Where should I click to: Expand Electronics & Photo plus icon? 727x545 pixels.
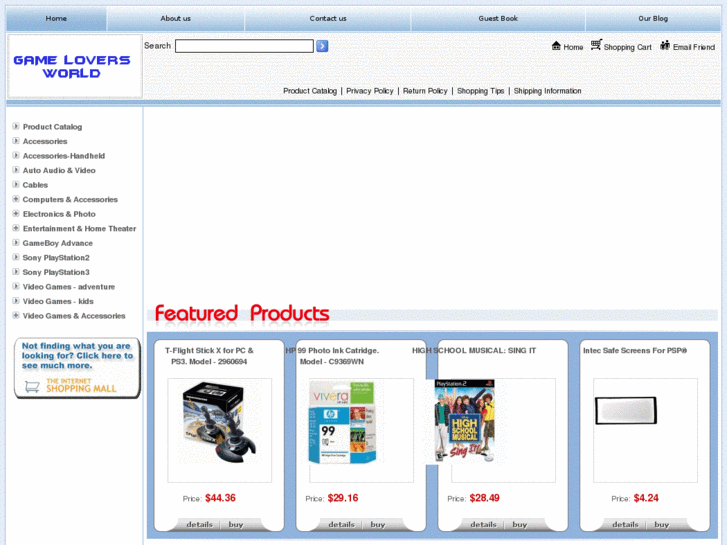16,213
